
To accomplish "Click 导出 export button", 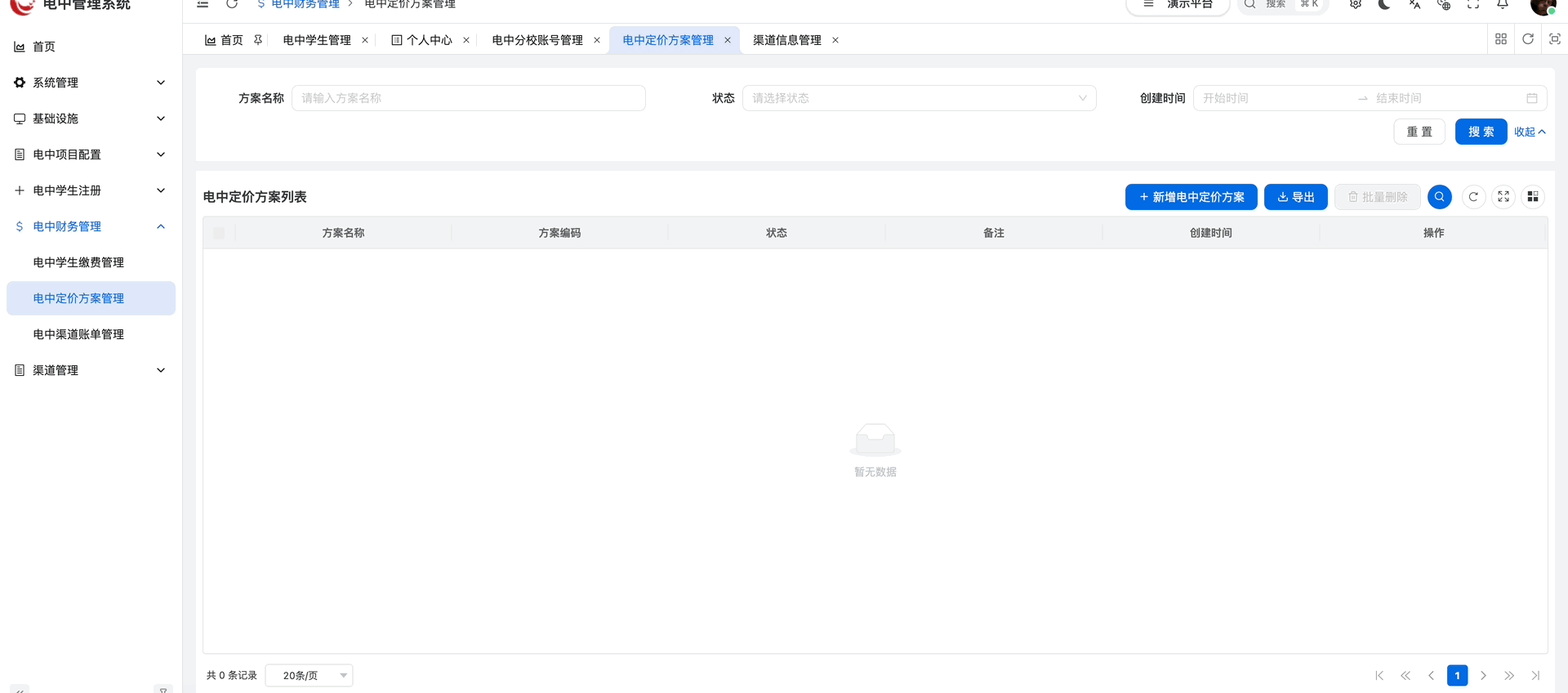I will click(1296, 197).
